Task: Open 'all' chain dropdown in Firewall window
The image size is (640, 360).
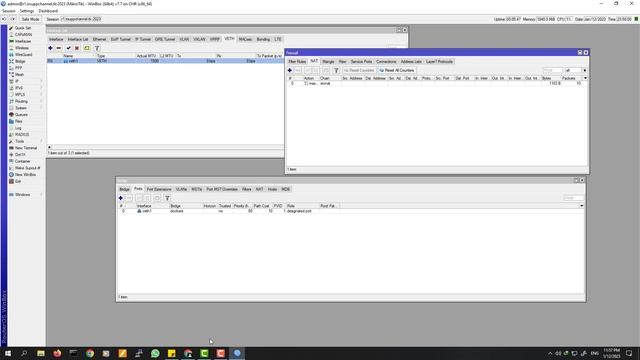Action: 584,70
